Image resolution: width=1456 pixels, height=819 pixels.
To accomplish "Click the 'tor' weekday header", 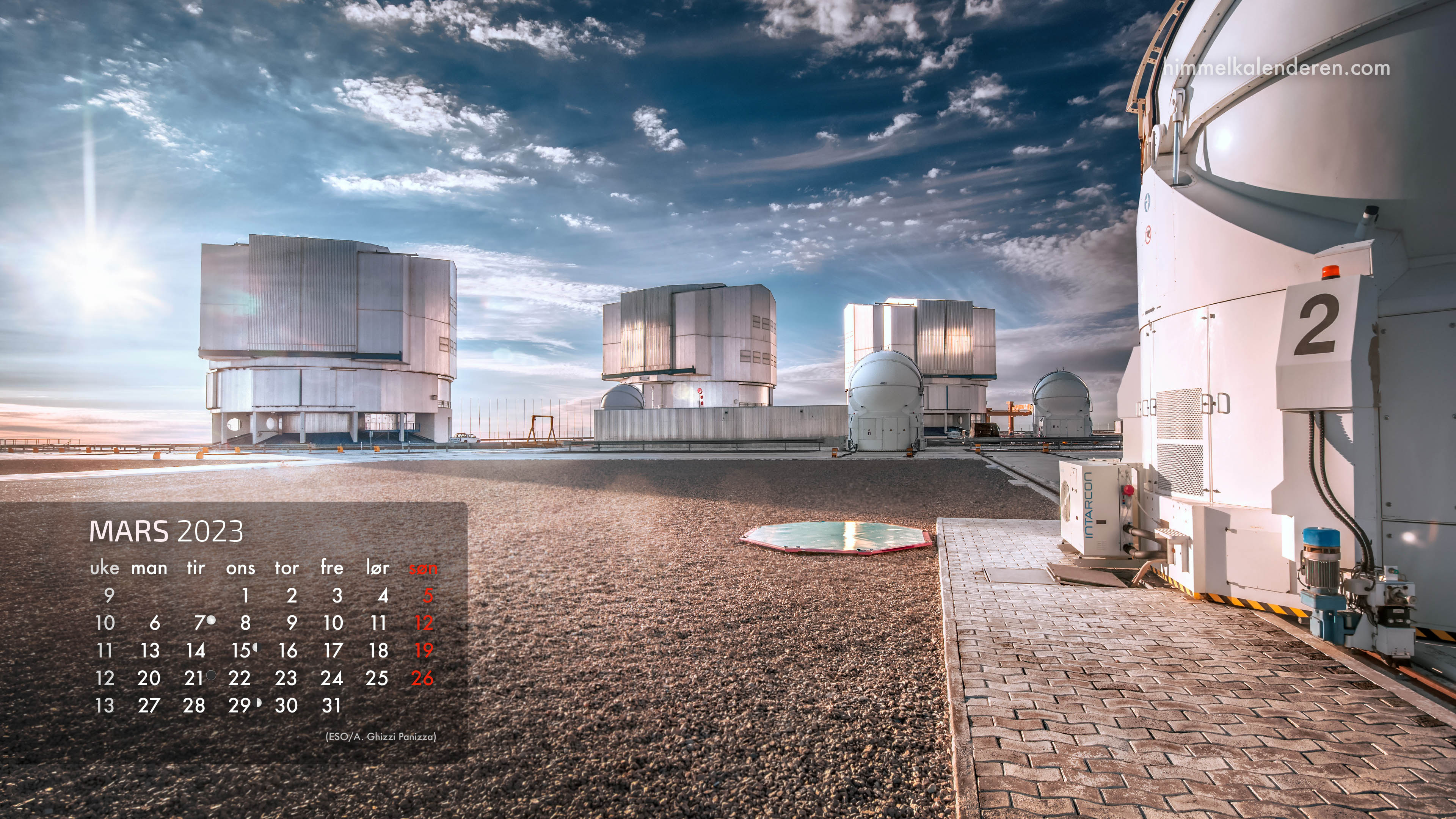I will coord(287,568).
